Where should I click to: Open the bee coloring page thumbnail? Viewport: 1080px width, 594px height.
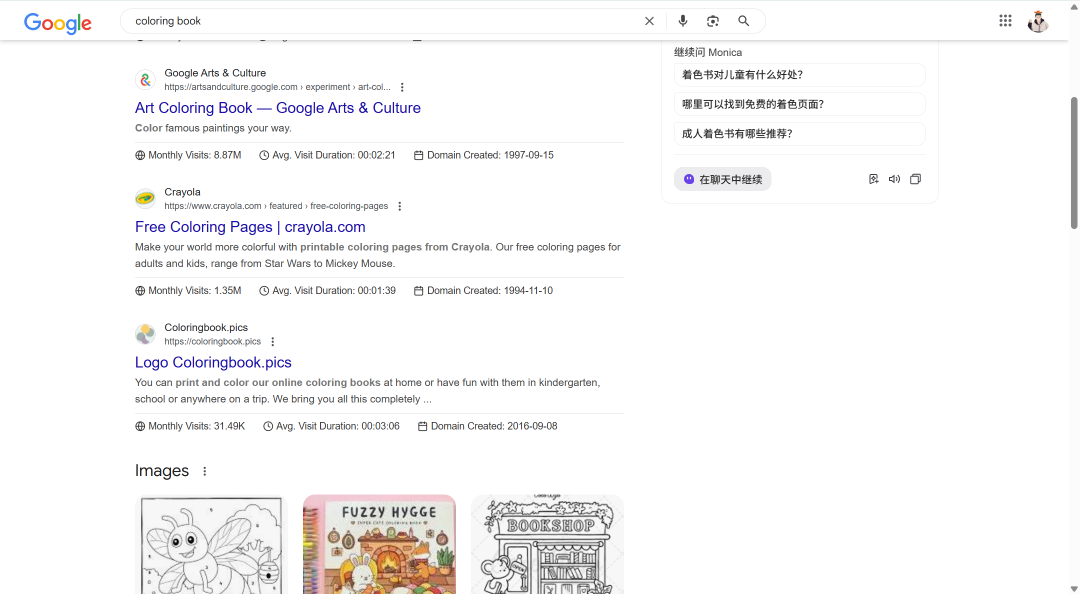click(211, 544)
